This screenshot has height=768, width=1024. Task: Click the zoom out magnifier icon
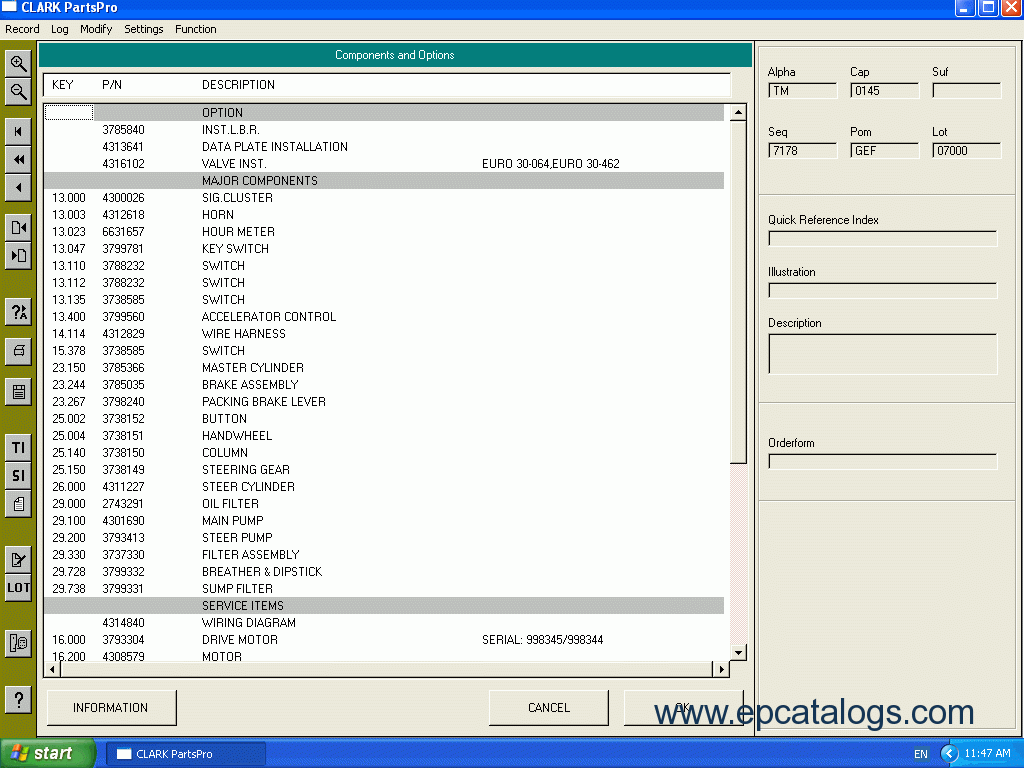click(18, 91)
